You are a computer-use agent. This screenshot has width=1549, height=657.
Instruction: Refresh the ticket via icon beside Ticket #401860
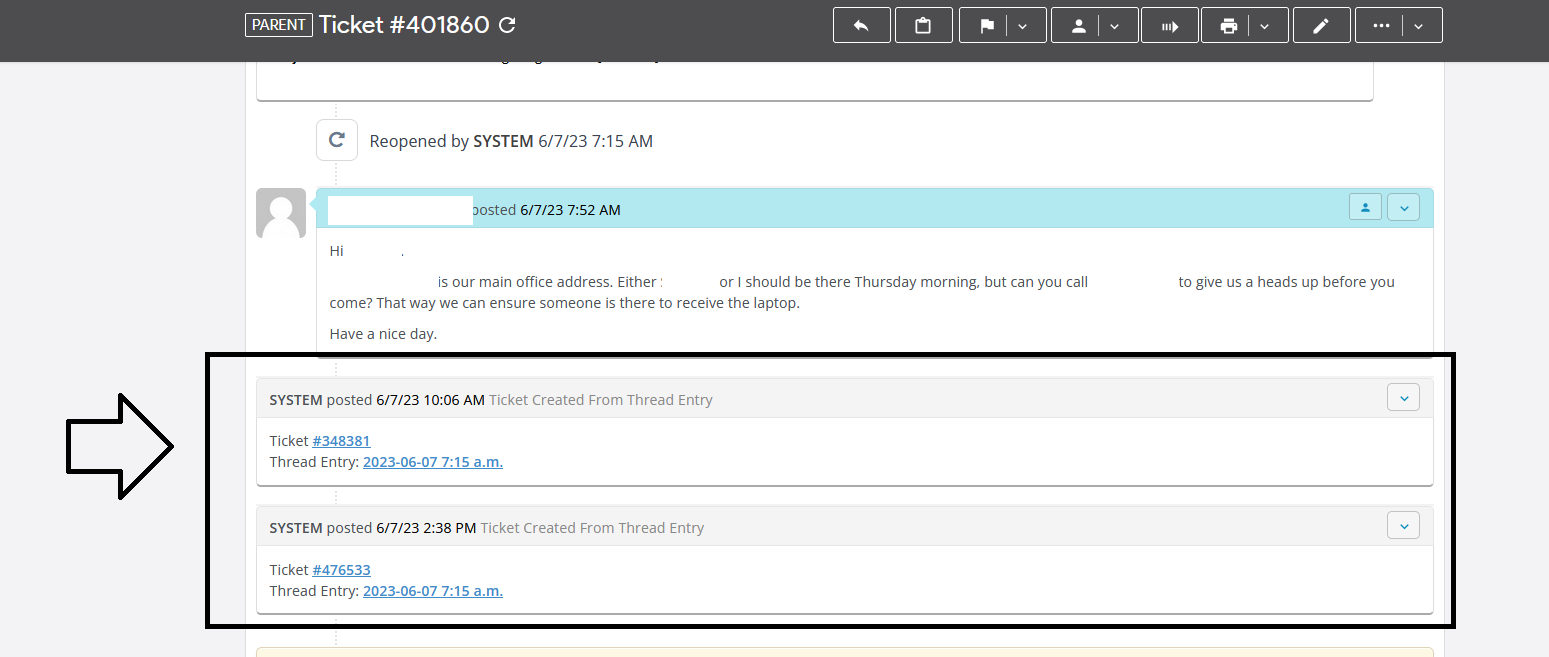[507, 25]
